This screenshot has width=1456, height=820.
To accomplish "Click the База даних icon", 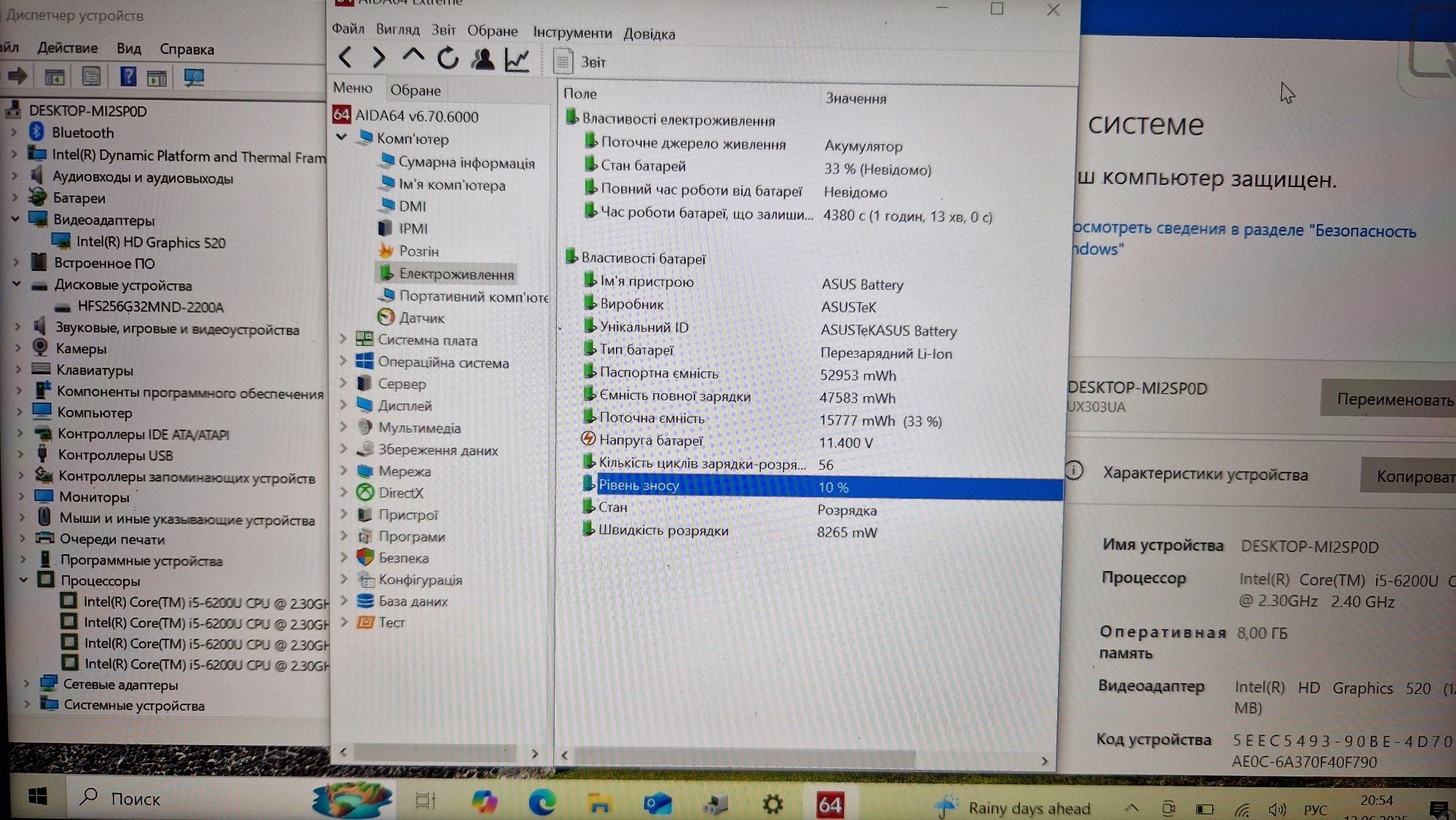I will (x=365, y=601).
